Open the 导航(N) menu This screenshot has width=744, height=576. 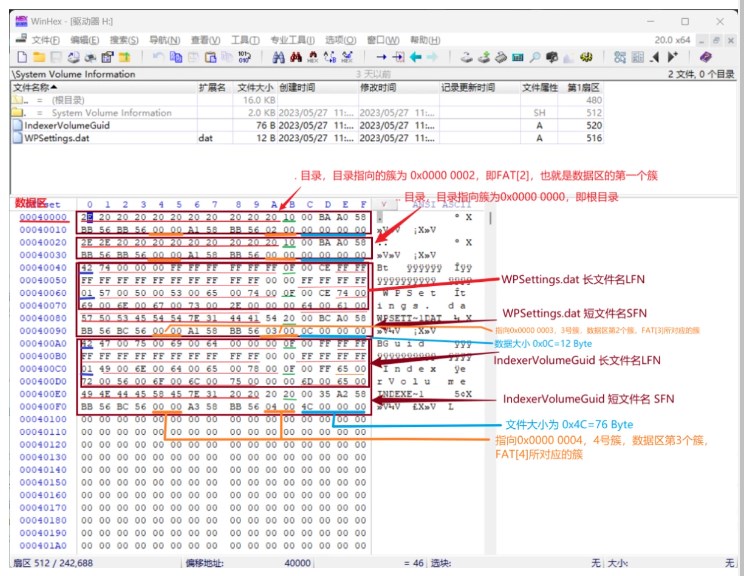(165, 40)
